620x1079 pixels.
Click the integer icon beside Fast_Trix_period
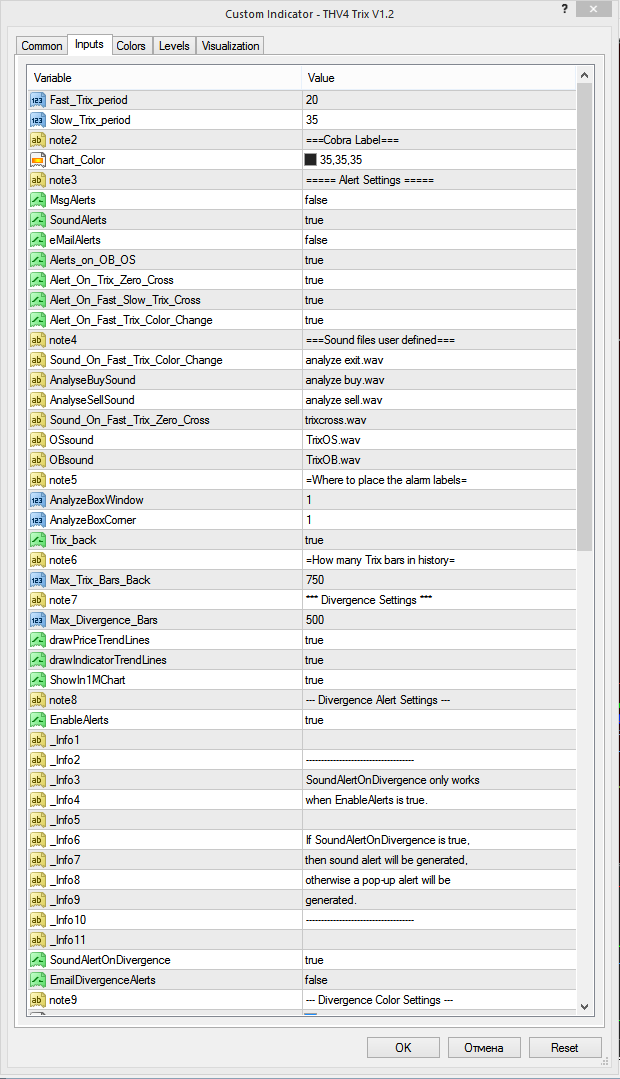tap(38, 100)
